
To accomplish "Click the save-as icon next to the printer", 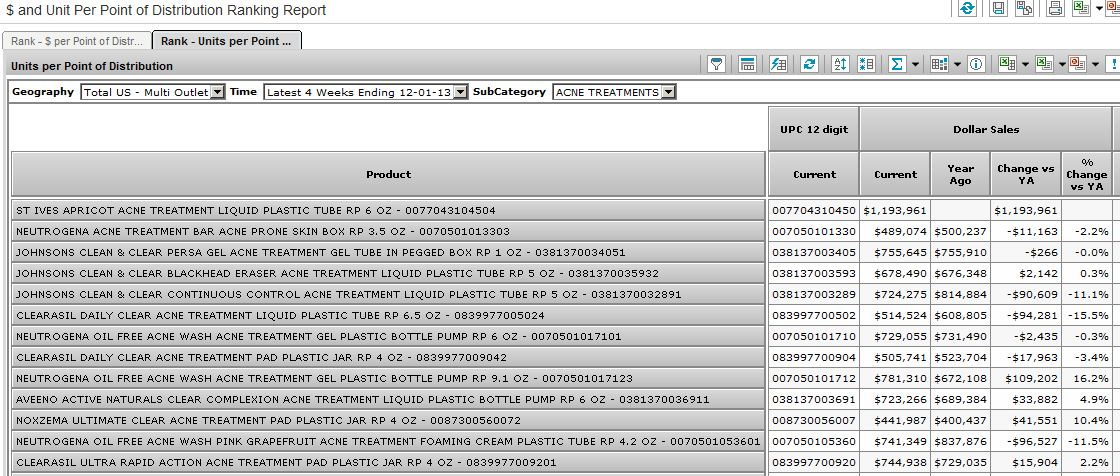I will tap(1024, 9).
